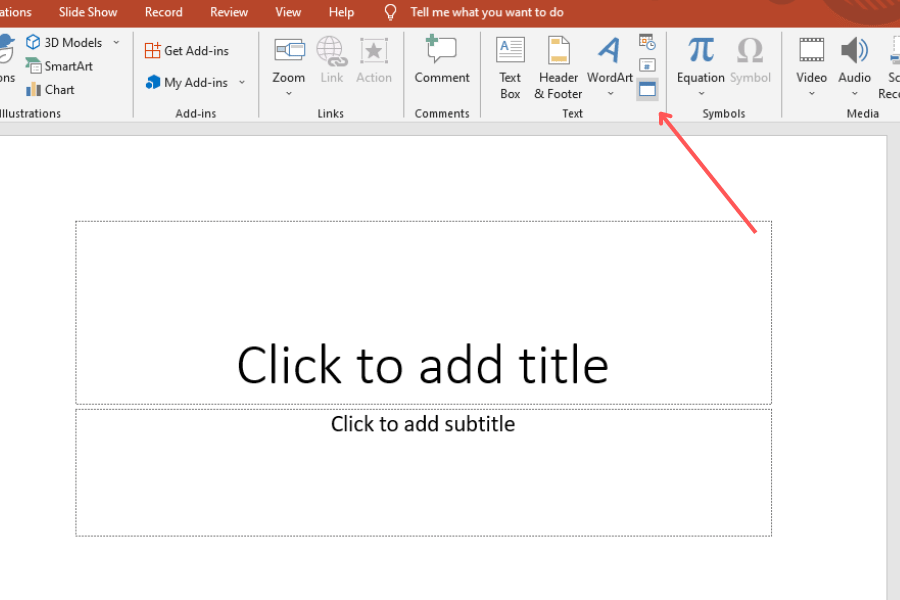Screen dimensions: 900x600
Task: Open the Equation dropdown menu
Action: (x=700, y=94)
